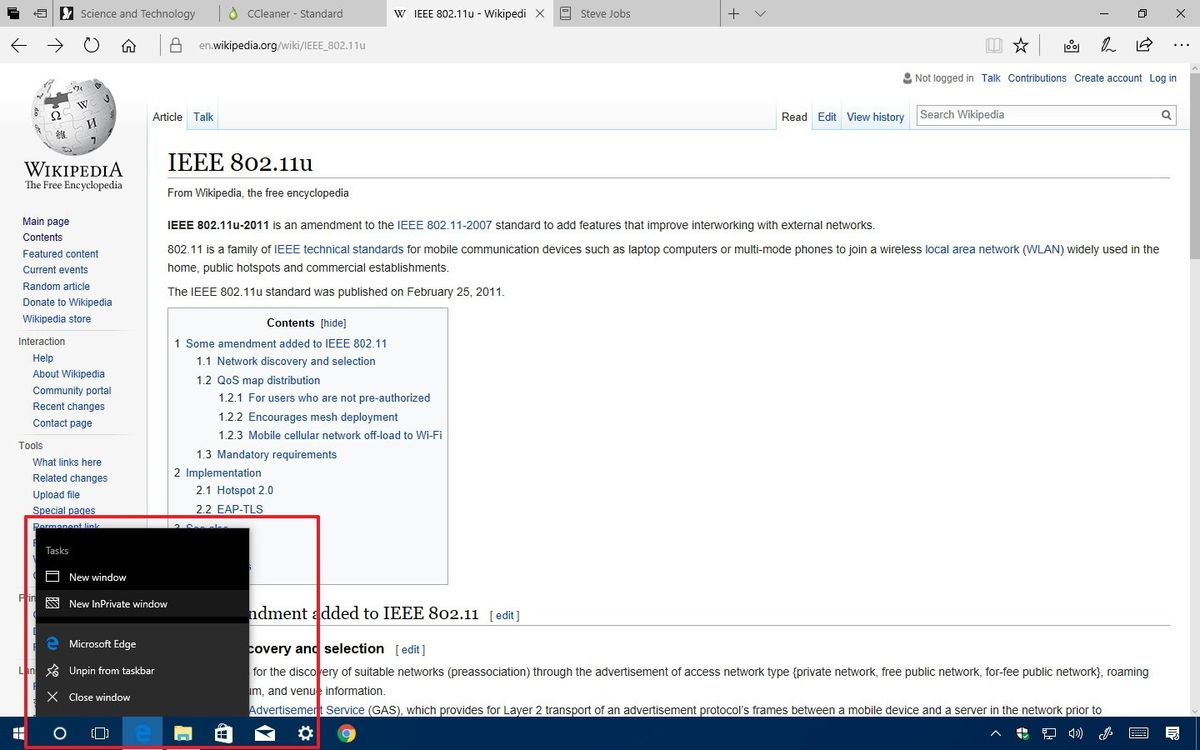Collapse the Contents box via hide

pyautogui.click(x=333, y=322)
